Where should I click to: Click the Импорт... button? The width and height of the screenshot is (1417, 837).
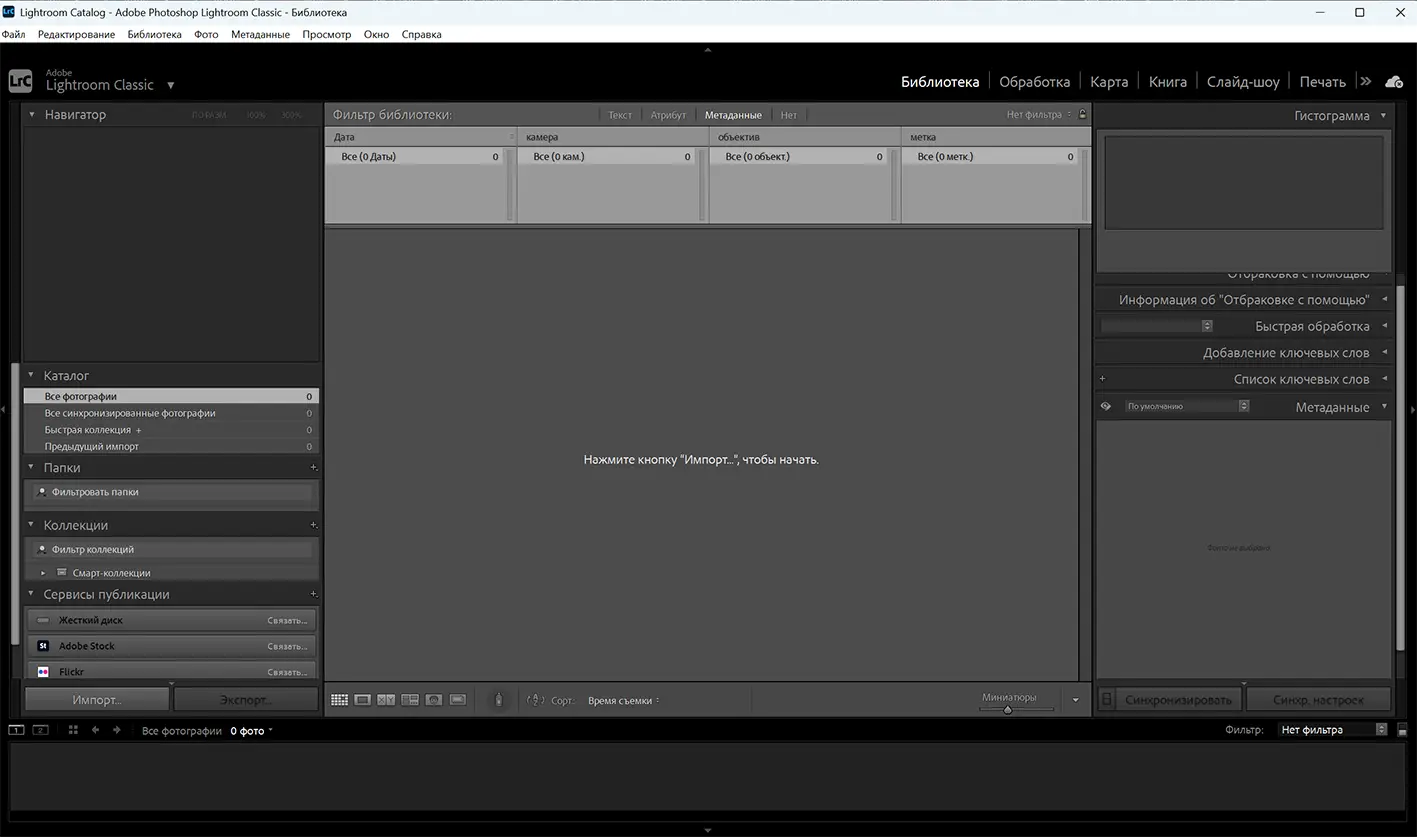click(x=96, y=700)
